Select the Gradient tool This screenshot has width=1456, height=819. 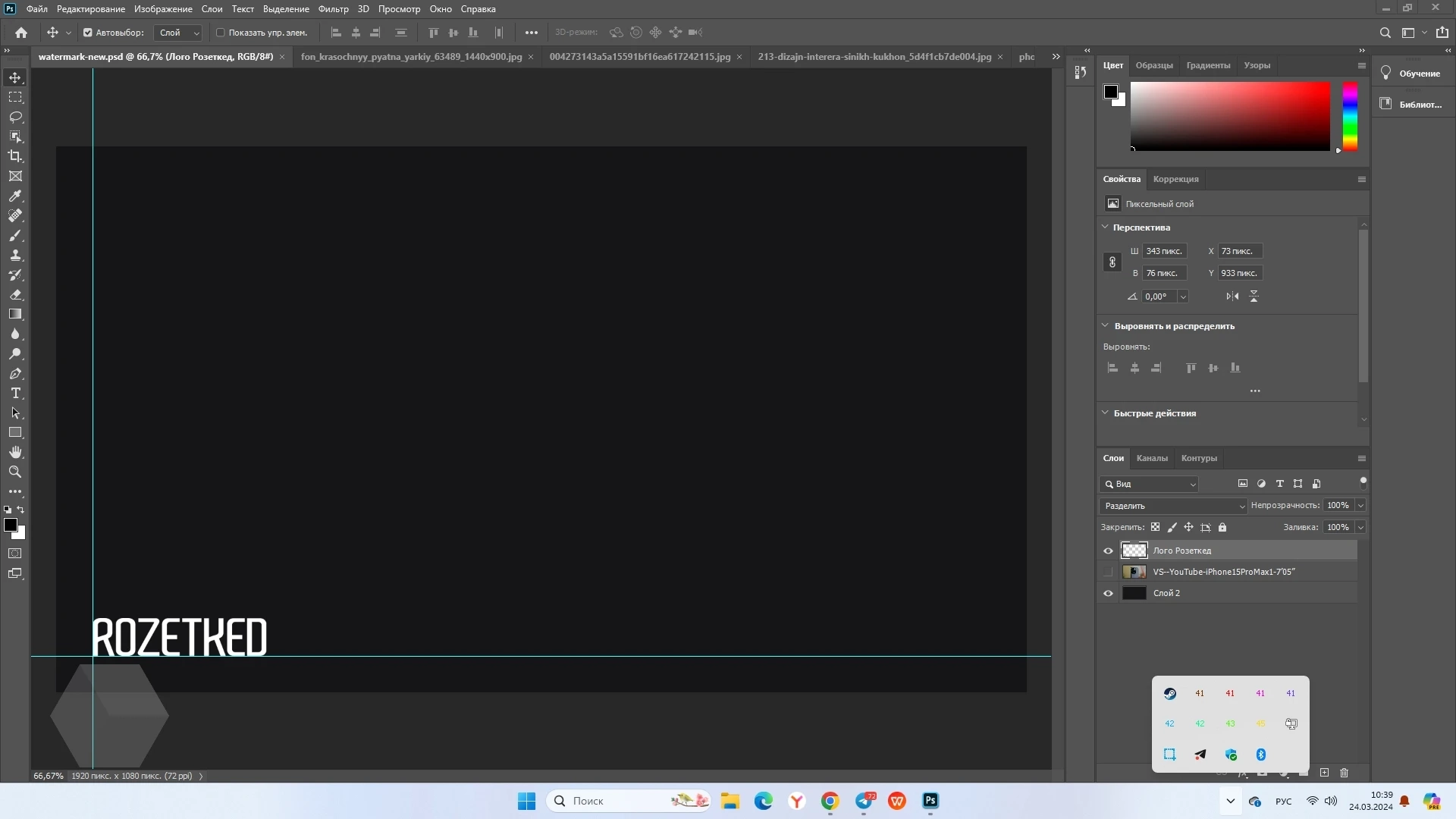coord(15,314)
